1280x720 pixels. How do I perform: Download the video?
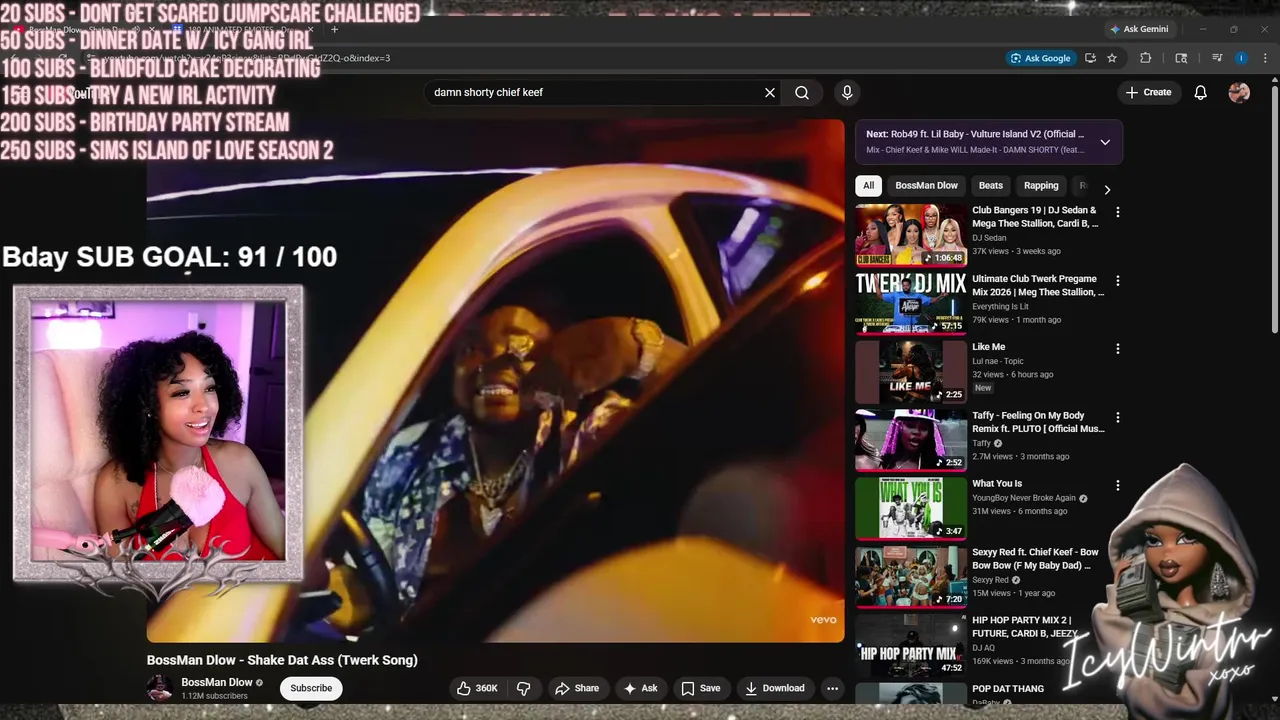(774, 688)
